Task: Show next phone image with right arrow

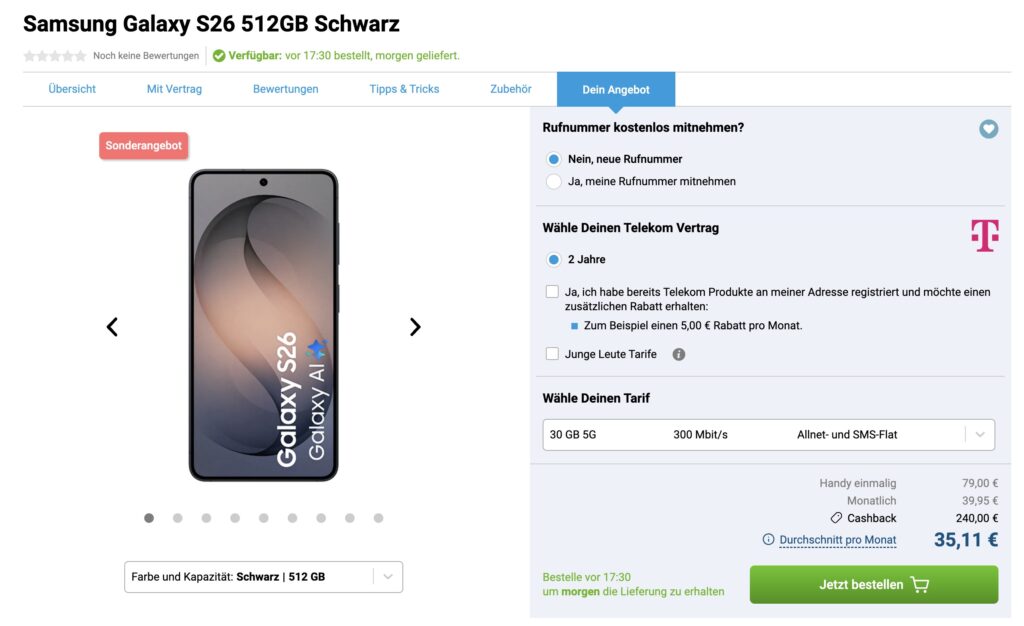Action: coord(415,327)
